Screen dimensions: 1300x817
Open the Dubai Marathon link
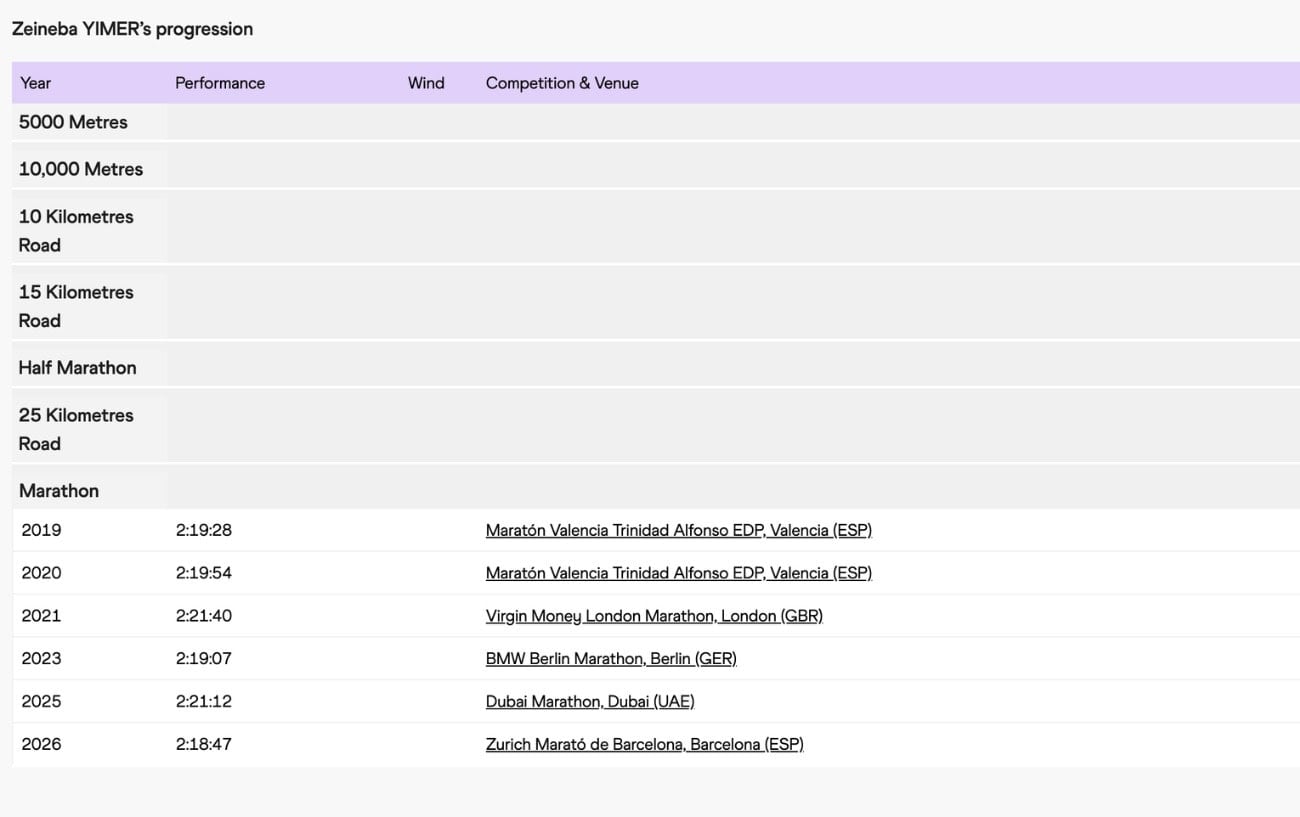590,701
